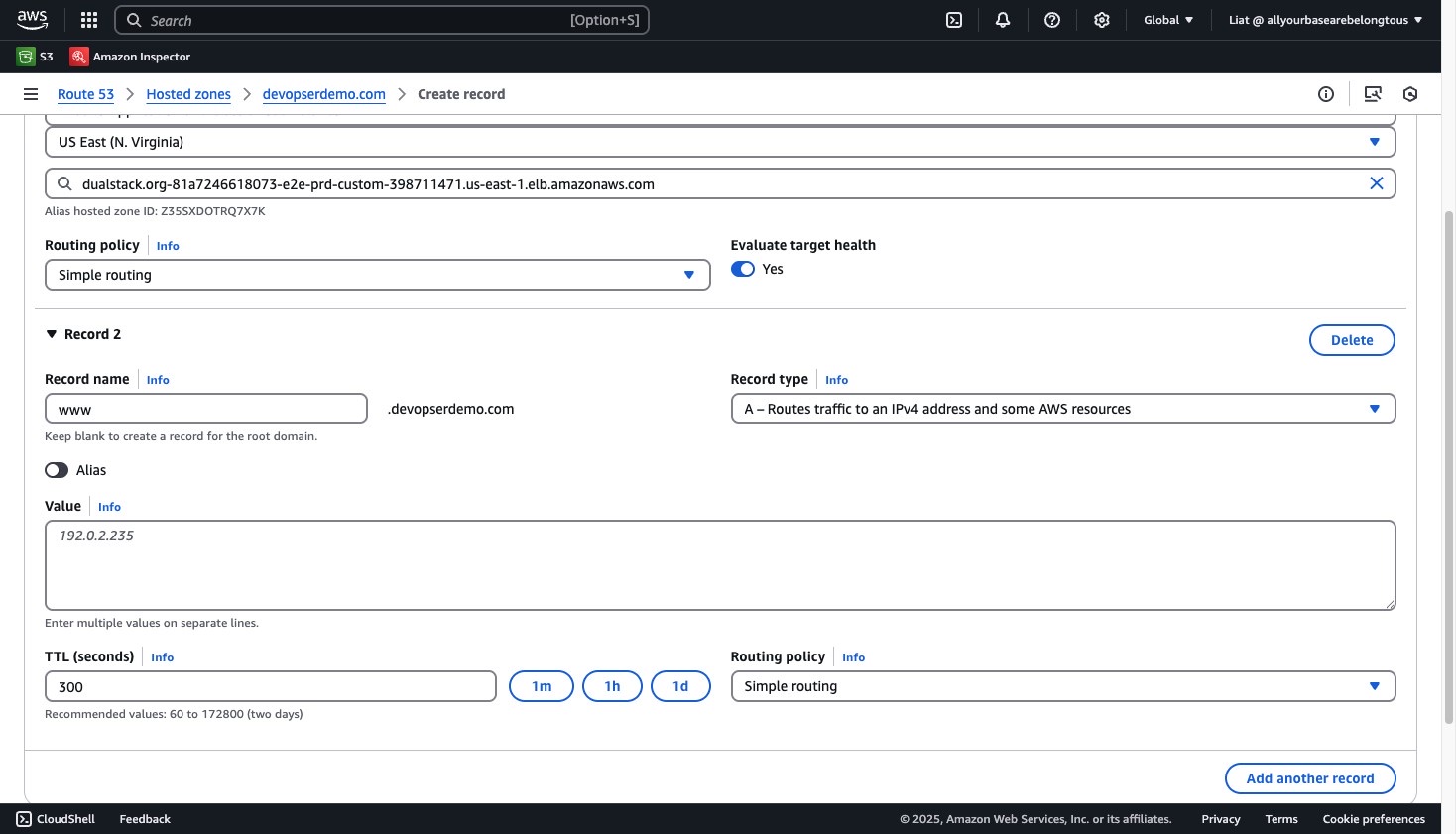1456x834 pixels.
Task: Open Info next to Record 1 Routing policy
Action: pyautogui.click(x=168, y=246)
